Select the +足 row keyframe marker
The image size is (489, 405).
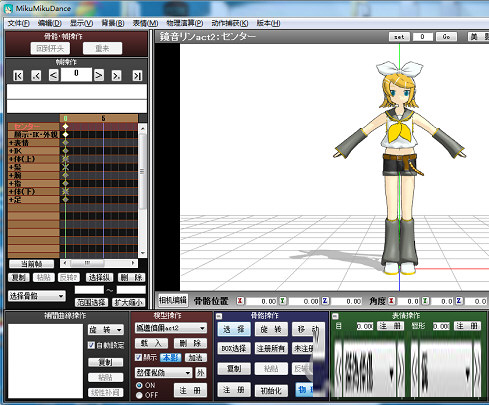(65, 199)
